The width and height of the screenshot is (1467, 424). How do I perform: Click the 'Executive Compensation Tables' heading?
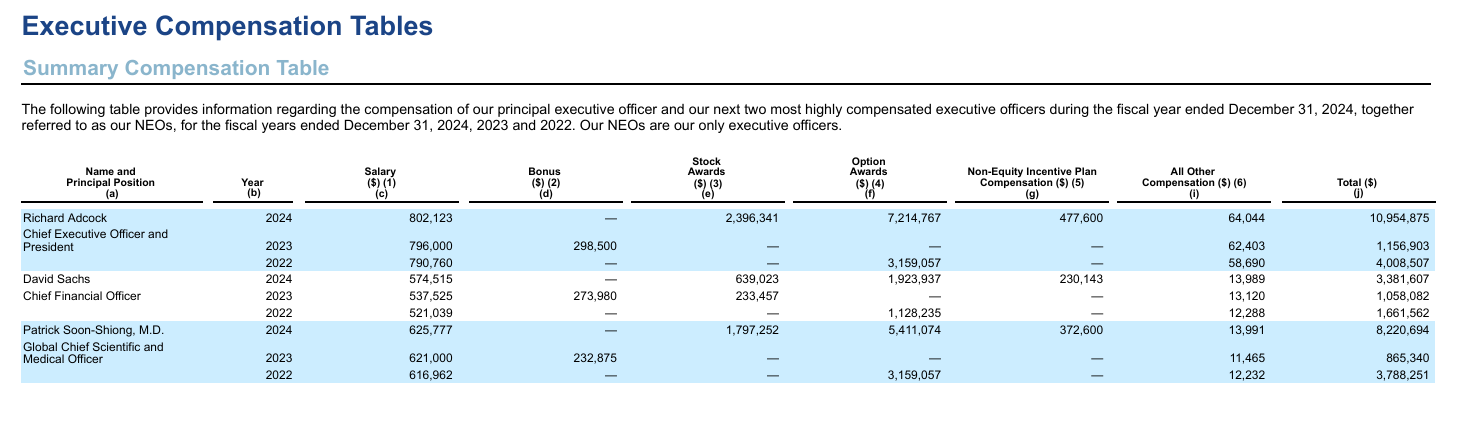pos(227,26)
